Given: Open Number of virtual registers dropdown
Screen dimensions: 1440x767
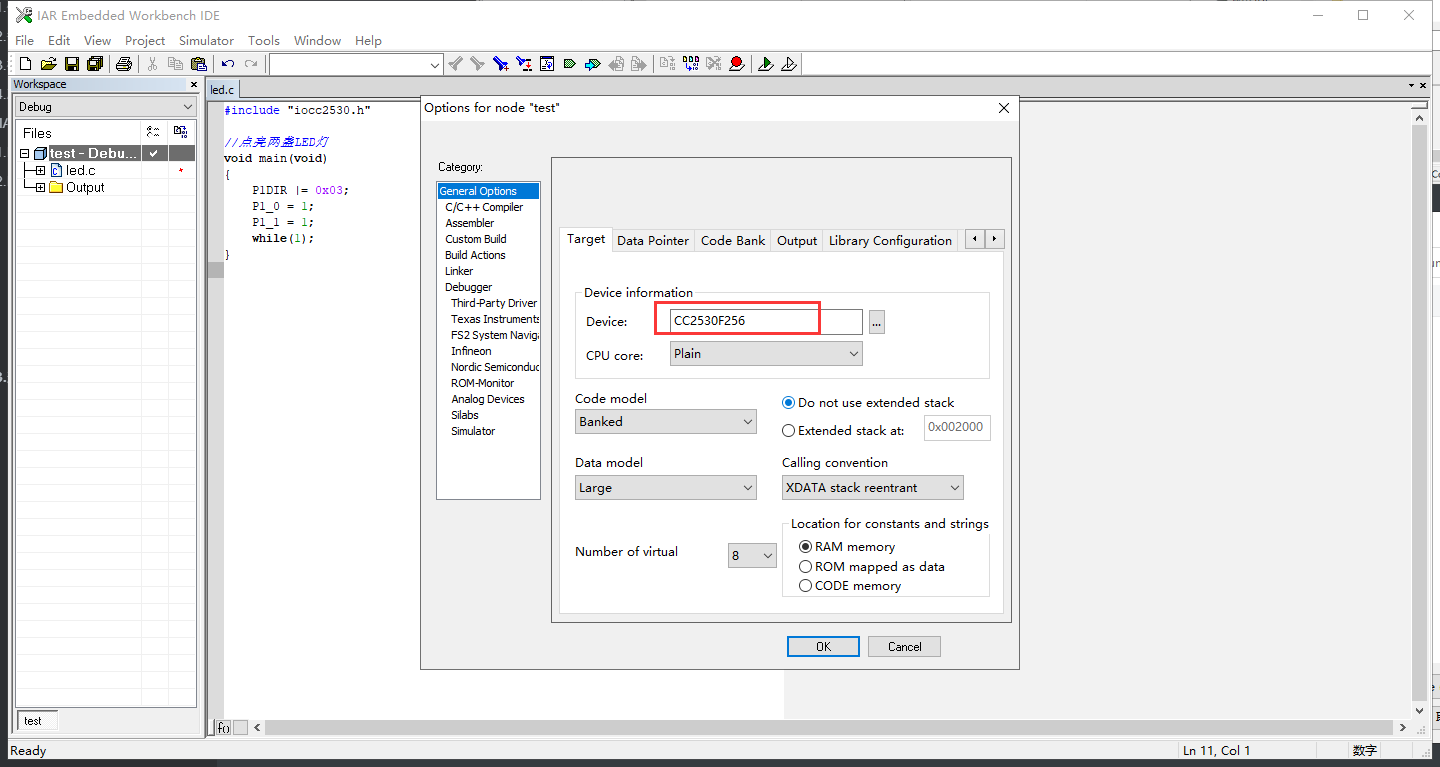Looking at the screenshot, I should point(753,555).
